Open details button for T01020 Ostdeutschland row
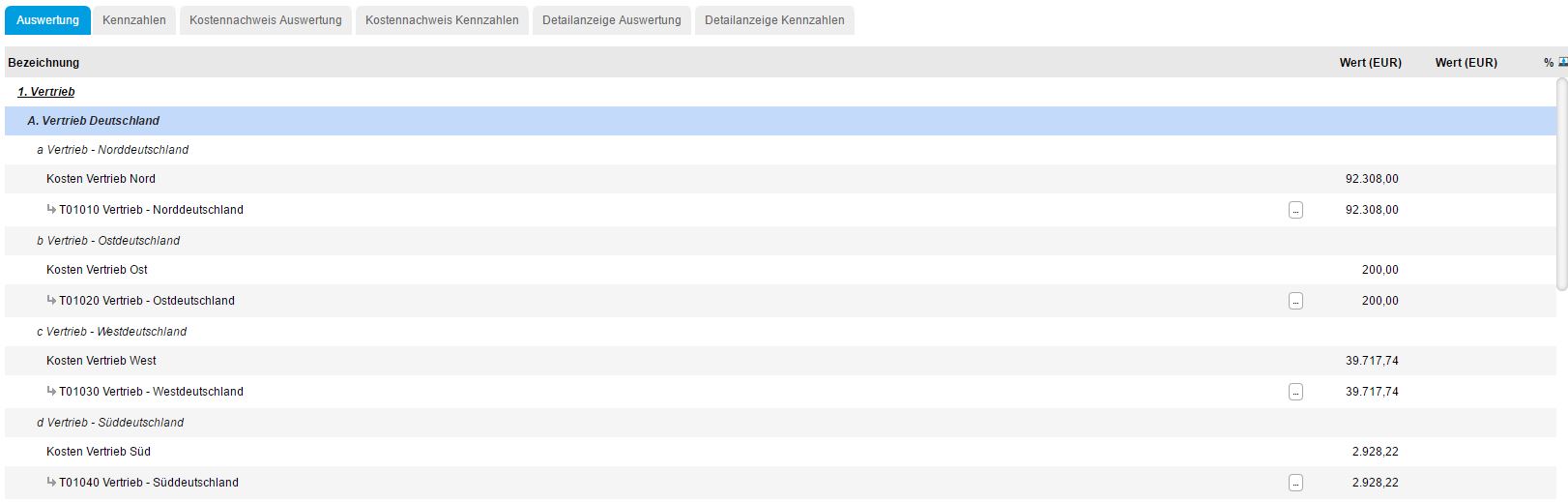The width and height of the screenshot is (1568, 502). pyautogui.click(x=1295, y=301)
